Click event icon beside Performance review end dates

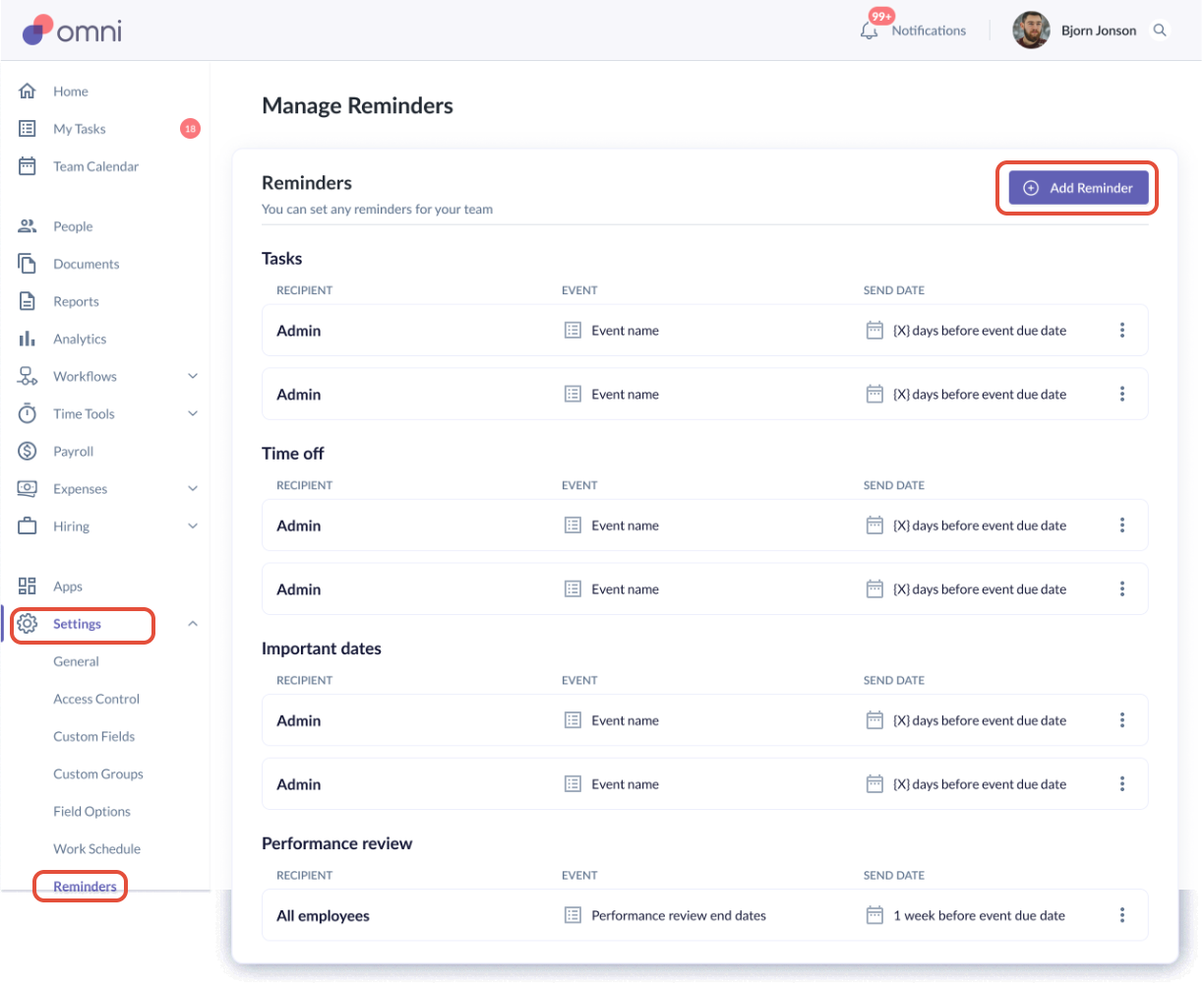click(572, 915)
